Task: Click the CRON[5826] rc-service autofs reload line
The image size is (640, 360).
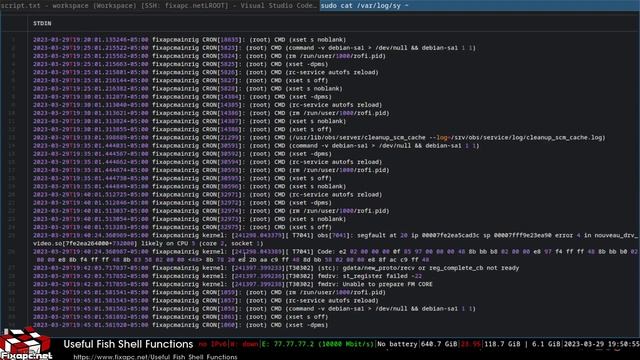Action: click(206, 72)
